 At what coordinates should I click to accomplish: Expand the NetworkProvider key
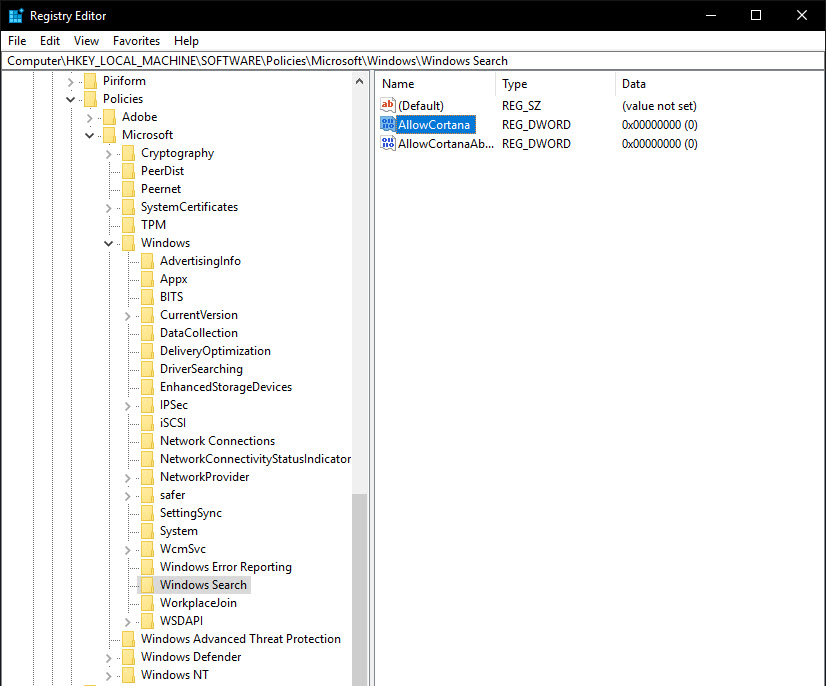[x=127, y=478]
